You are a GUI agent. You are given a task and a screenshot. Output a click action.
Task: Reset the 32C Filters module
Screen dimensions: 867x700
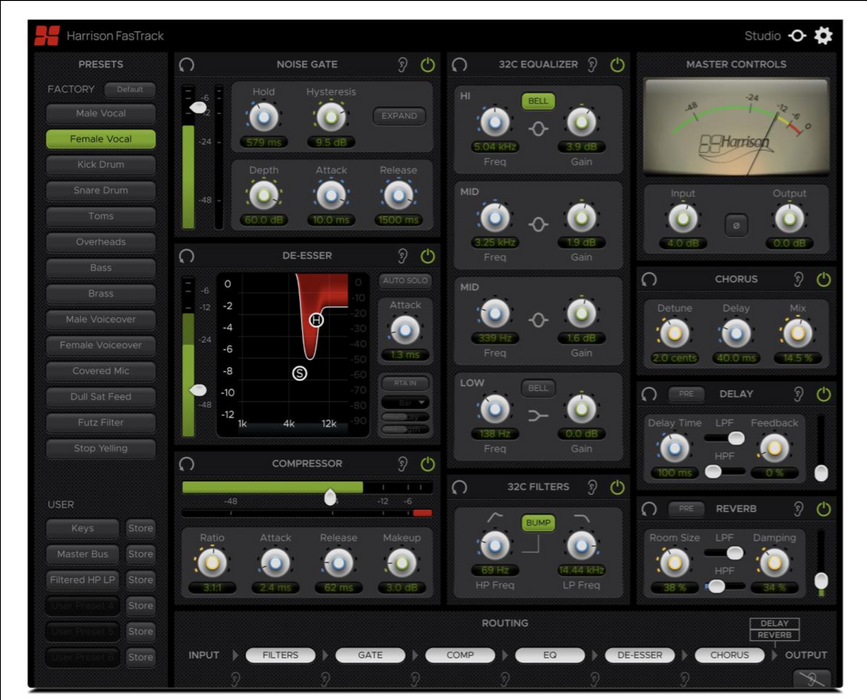[x=459, y=487]
